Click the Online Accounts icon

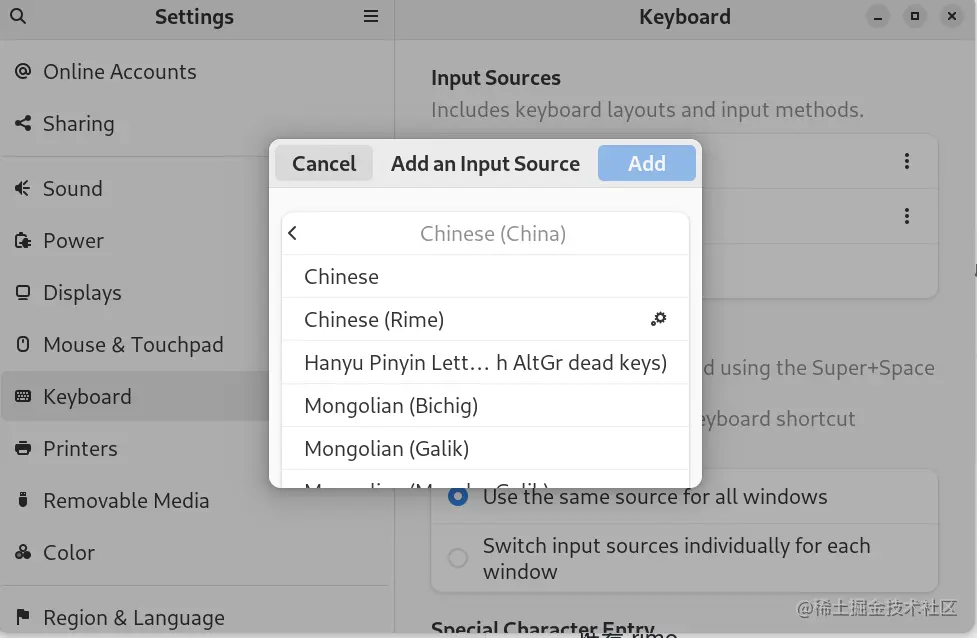(x=23, y=72)
